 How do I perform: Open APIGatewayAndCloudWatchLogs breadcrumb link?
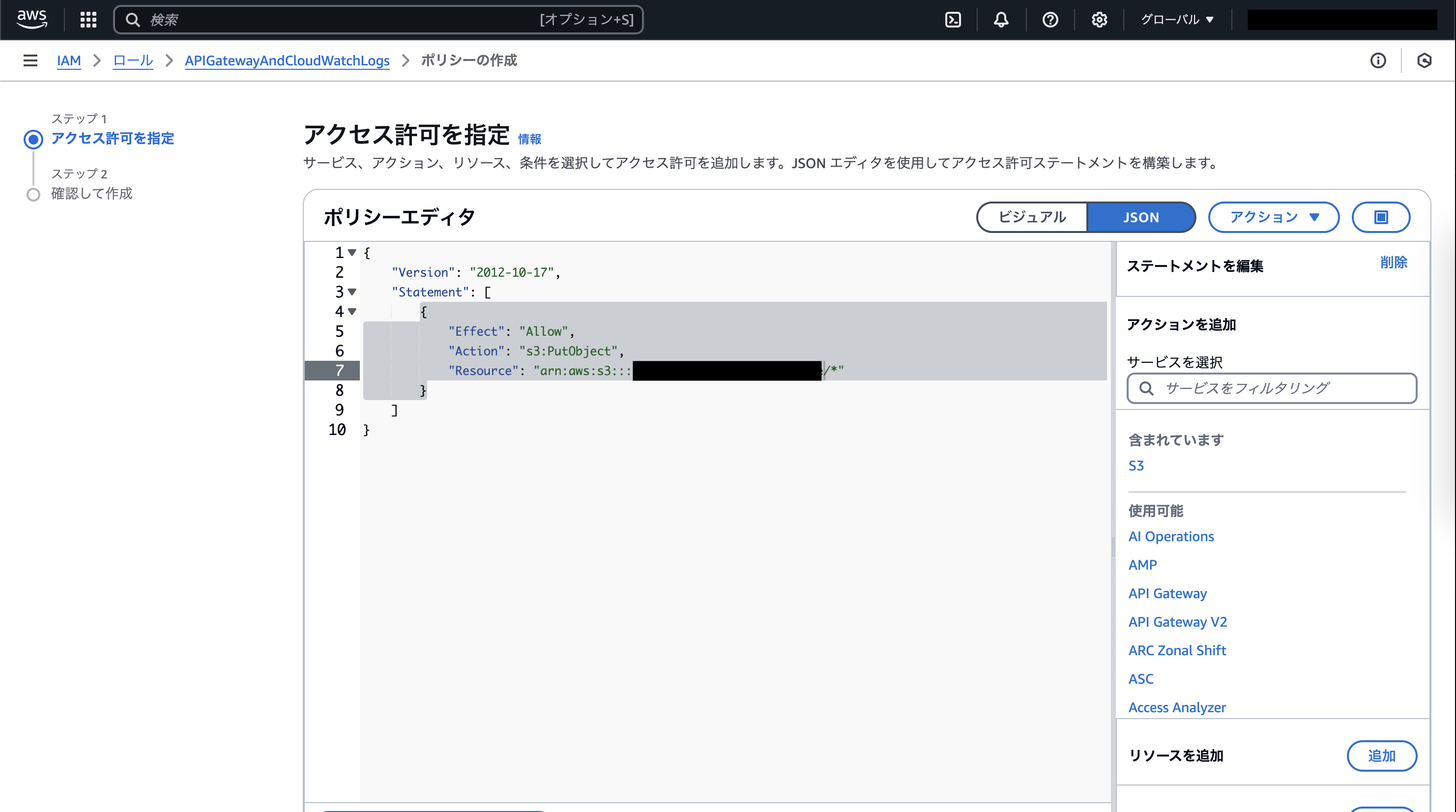(287, 60)
